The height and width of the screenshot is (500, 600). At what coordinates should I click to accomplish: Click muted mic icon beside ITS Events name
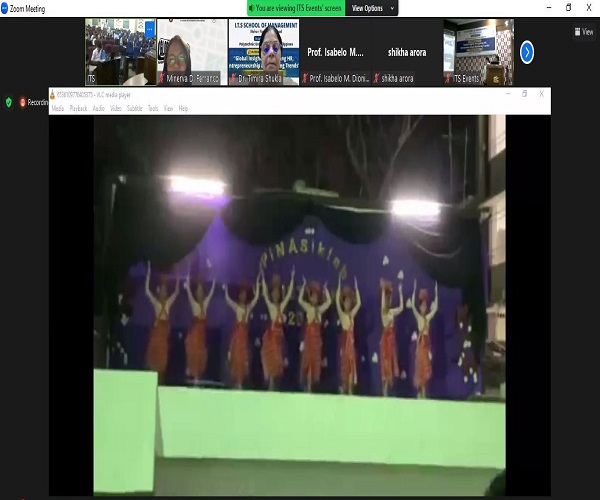click(x=448, y=78)
